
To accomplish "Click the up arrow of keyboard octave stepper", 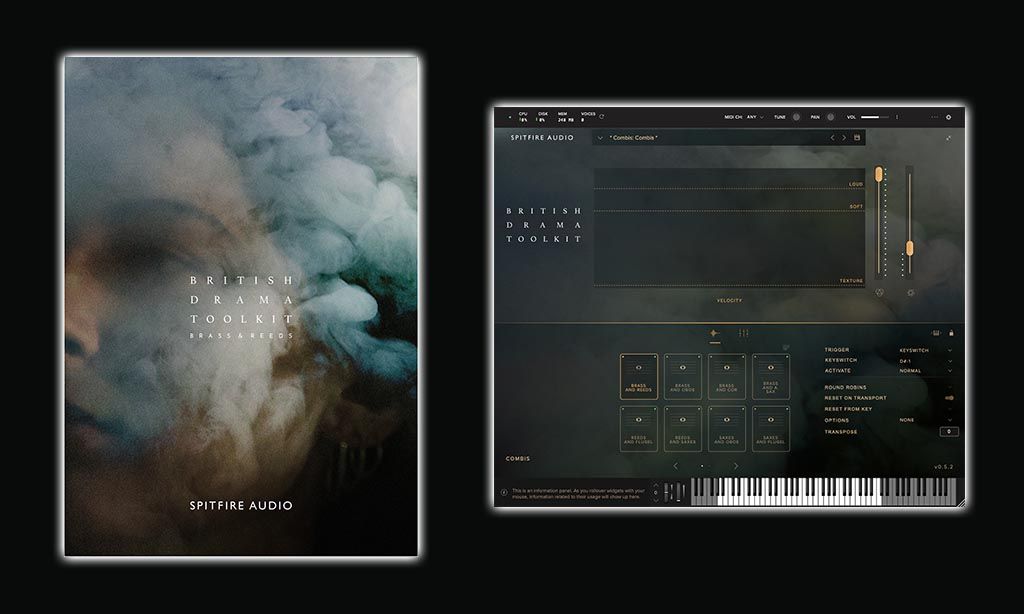I will pos(656,487).
